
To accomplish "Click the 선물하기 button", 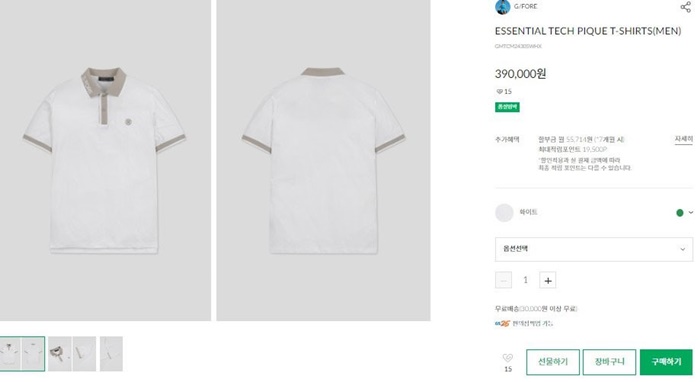I will (553, 362).
